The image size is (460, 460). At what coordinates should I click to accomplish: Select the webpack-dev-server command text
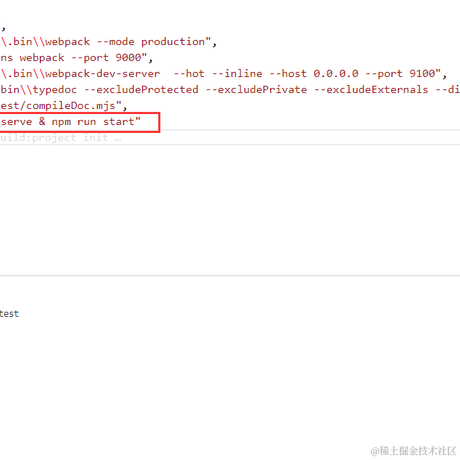103,73
